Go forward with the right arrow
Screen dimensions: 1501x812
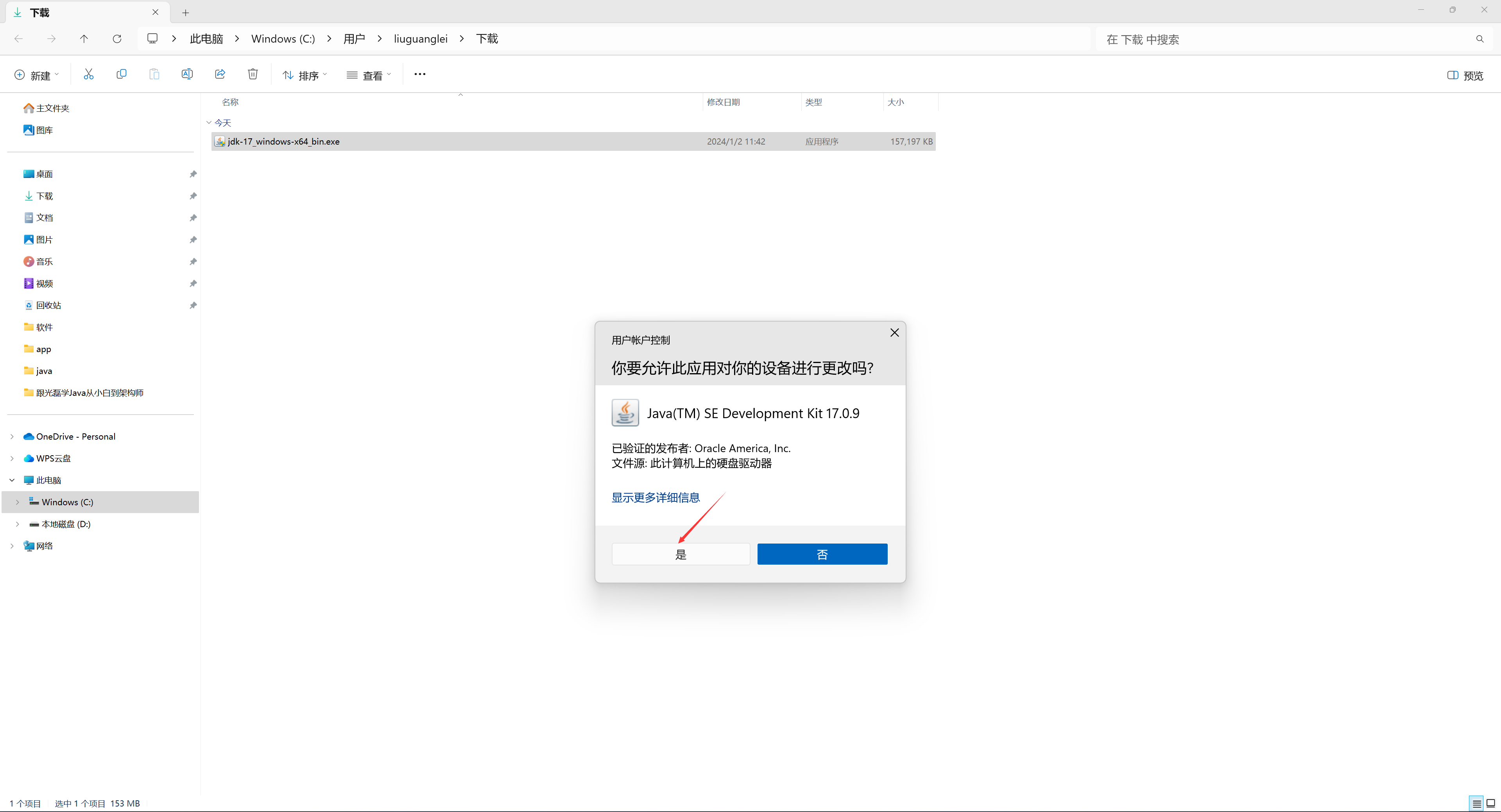pos(51,38)
